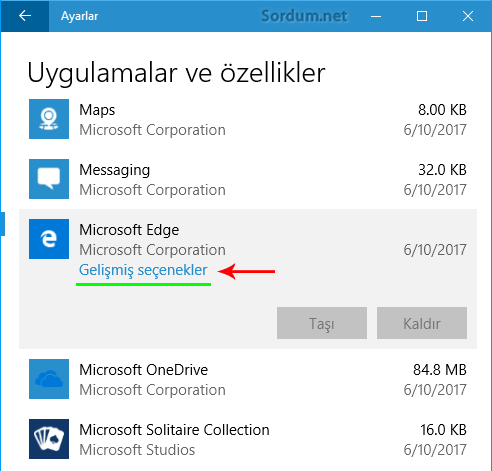Viewport: 492px width, 471px height.
Task: Minimize the Ayarlar window
Action: point(376,16)
